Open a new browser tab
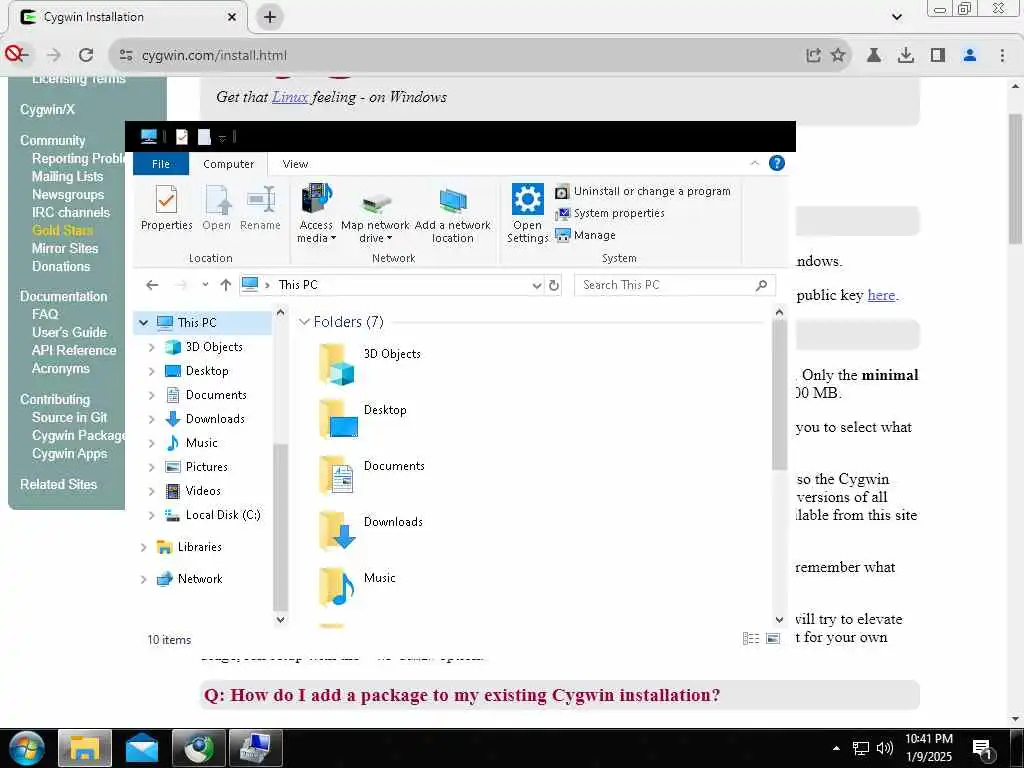The image size is (1024, 768). [270, 17]
